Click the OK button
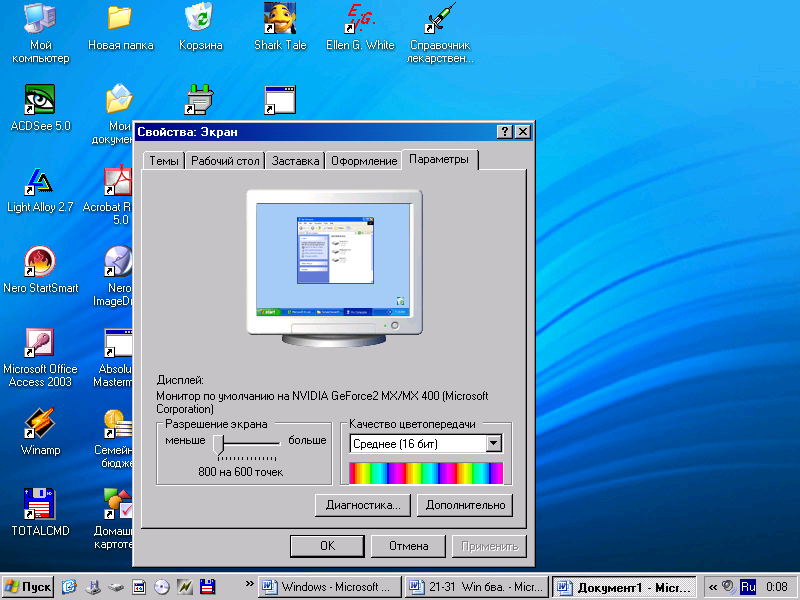The image size is (800, 600). [x=327, y=546]
